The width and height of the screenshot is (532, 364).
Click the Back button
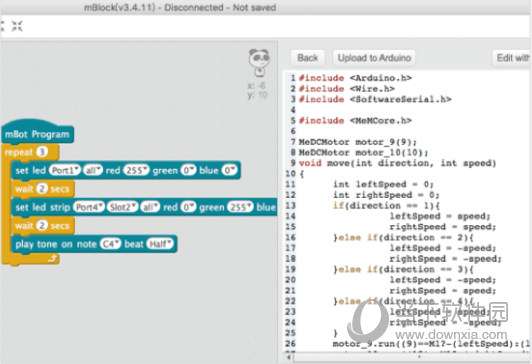[307, 58]
